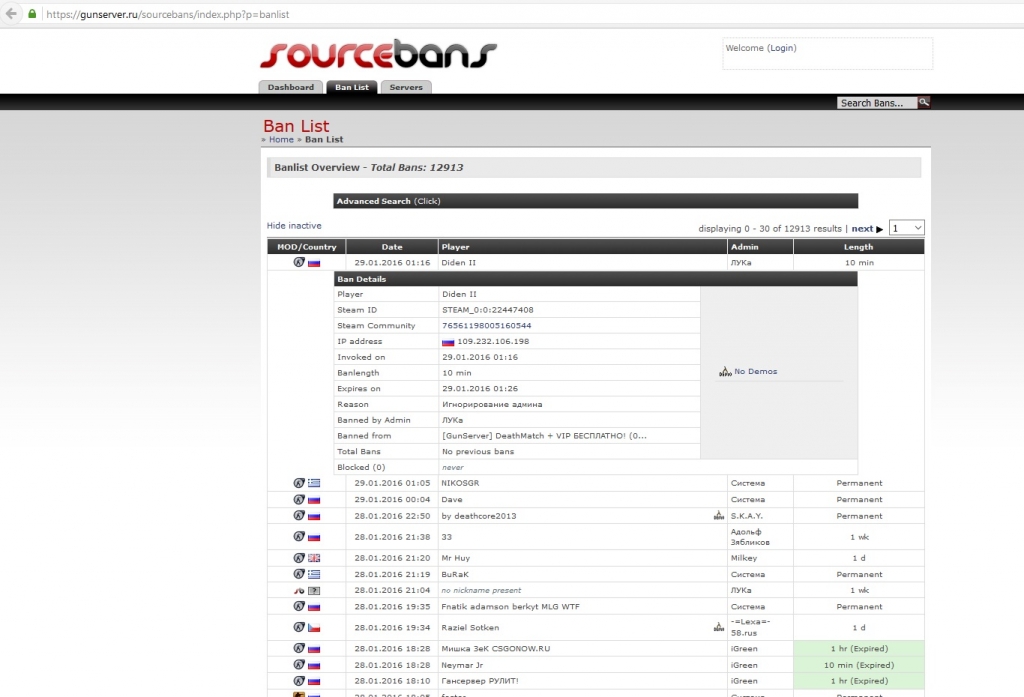Click the game mod icon on NIKOSGR row
This screenshot has height=697, width=1024.
[298, 483]
